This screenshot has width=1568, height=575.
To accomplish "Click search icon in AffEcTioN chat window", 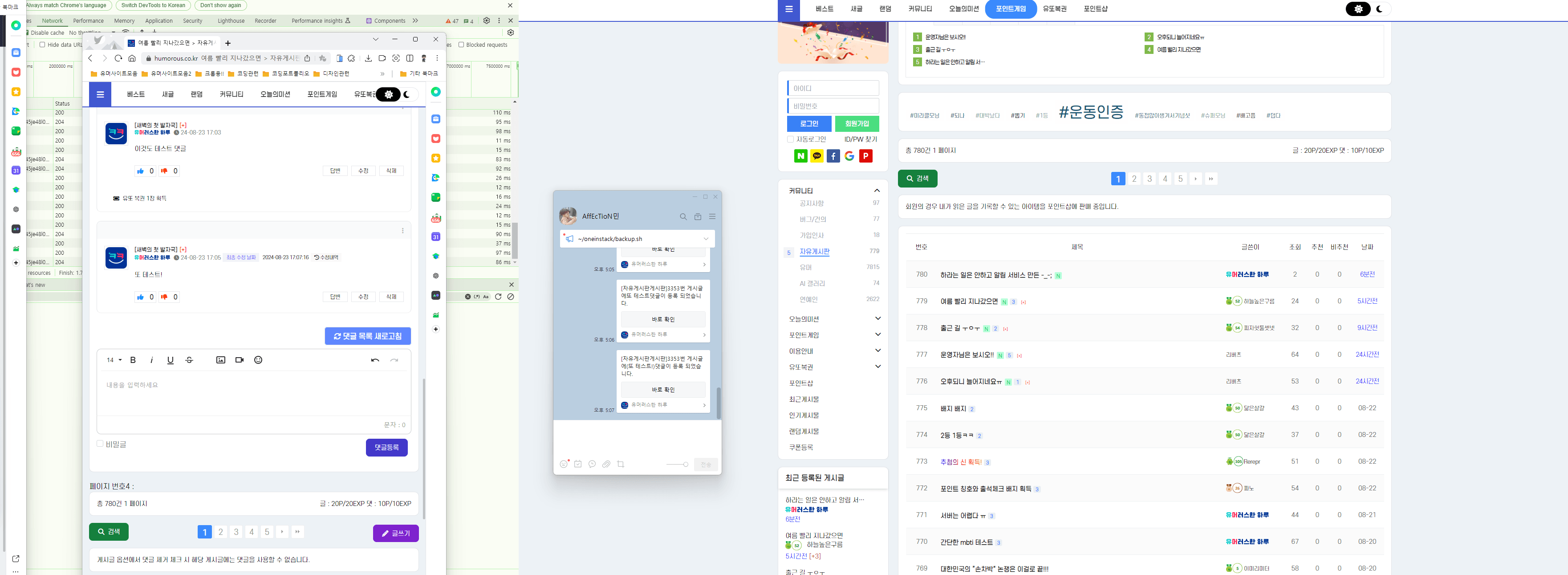I will click(x=683, y=217).
